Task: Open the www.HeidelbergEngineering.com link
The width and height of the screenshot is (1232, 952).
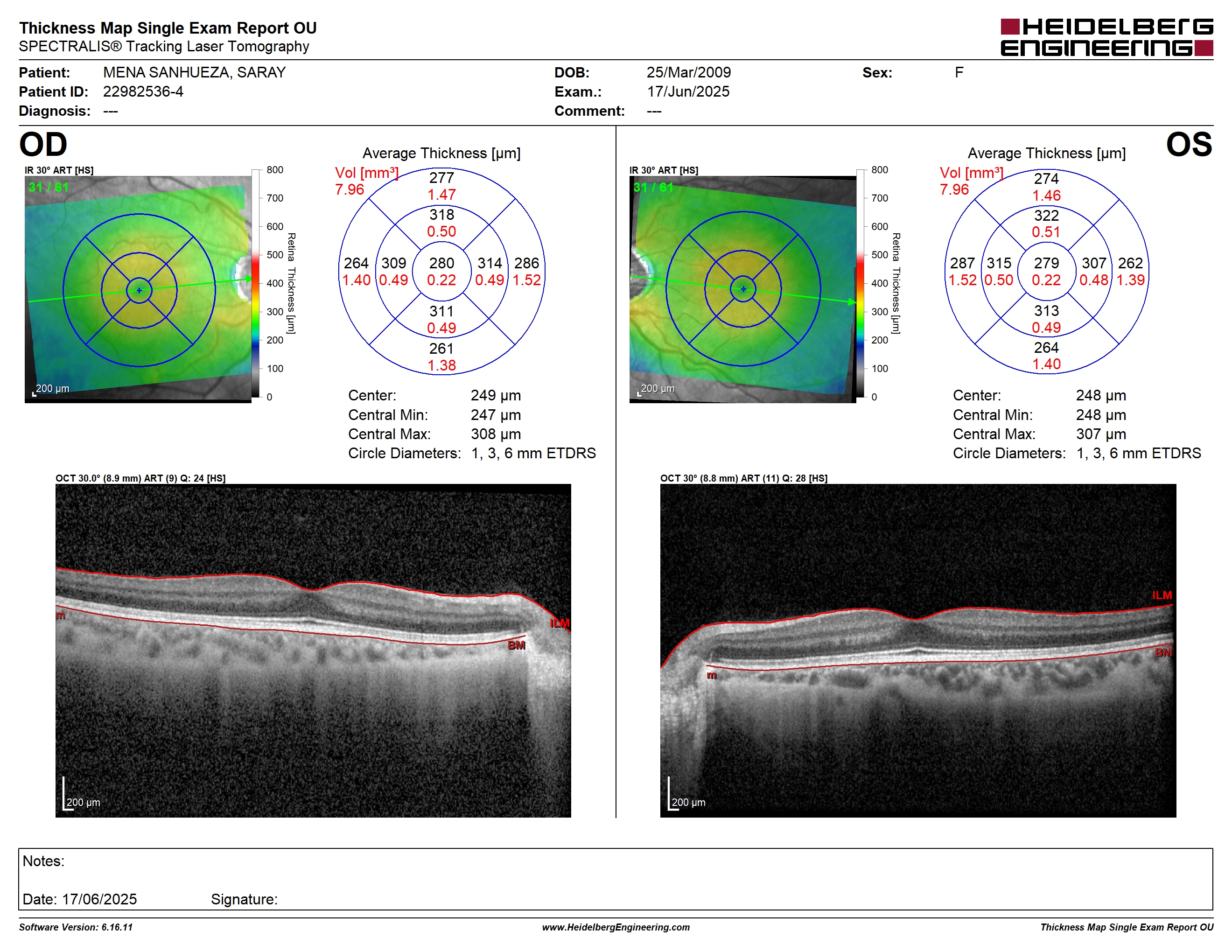Action: click(616, 927)
